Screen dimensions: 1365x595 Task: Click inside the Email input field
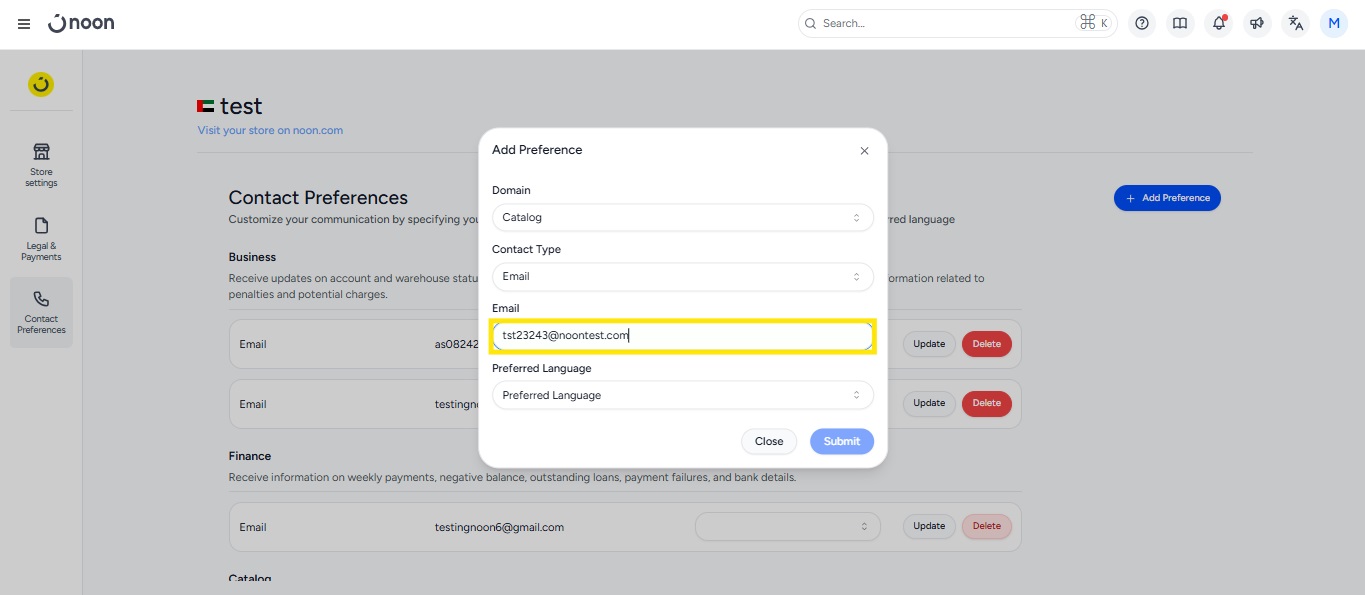[682, 336]
